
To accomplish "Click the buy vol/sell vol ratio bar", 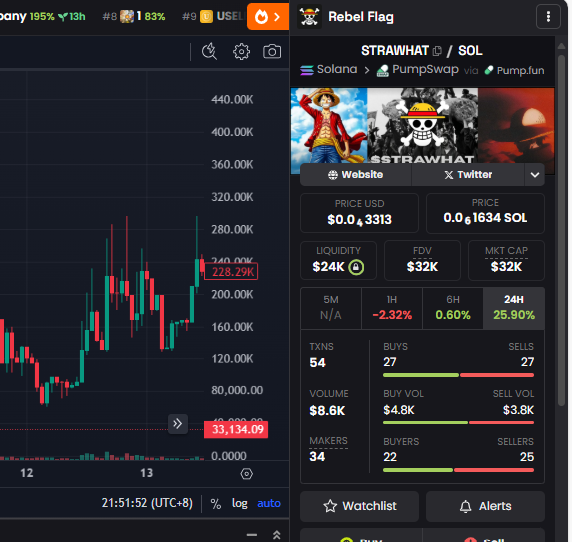I will point(459,422).
